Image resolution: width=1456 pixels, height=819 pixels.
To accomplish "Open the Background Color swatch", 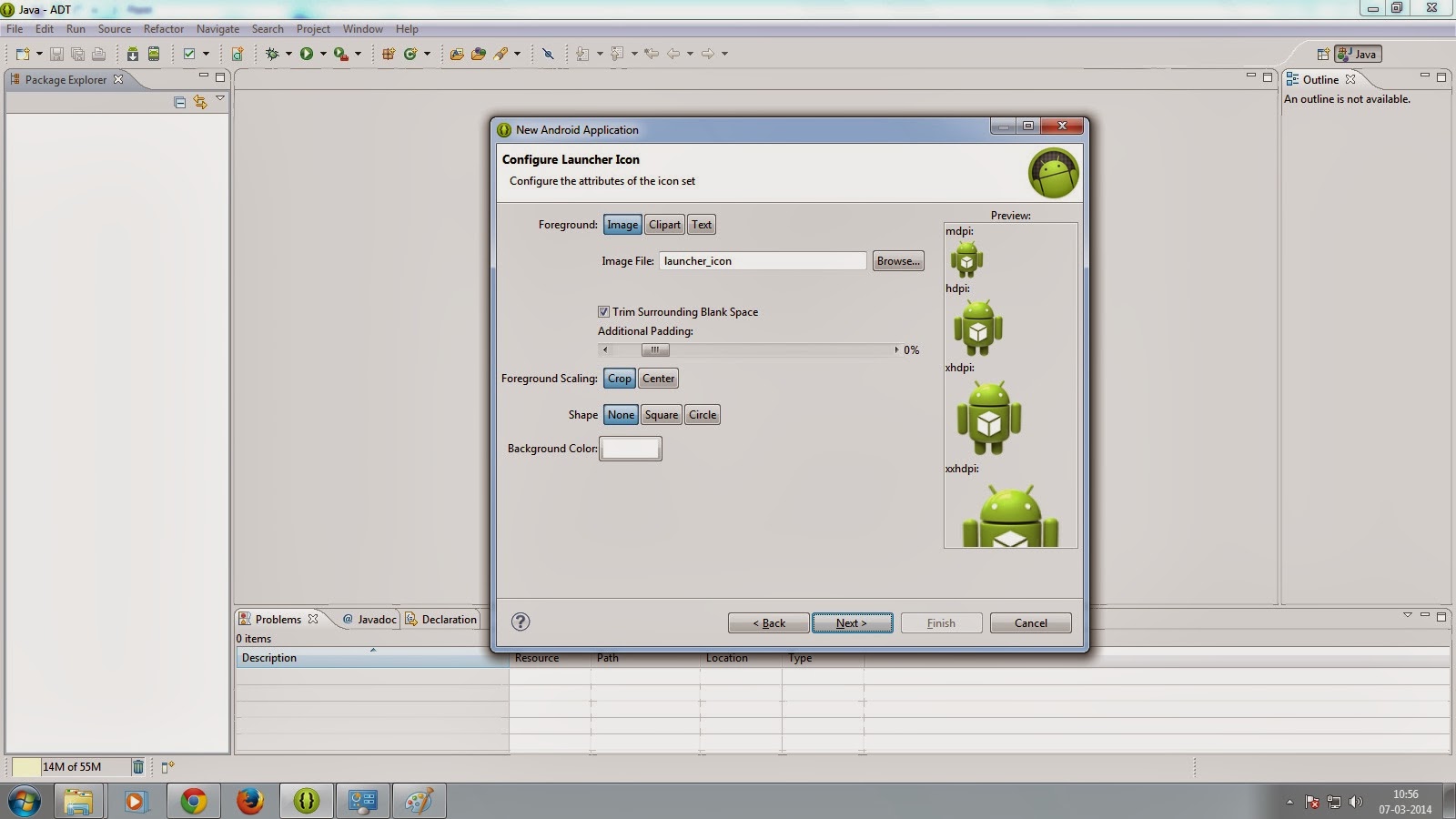I will click(x=631, y=449).
